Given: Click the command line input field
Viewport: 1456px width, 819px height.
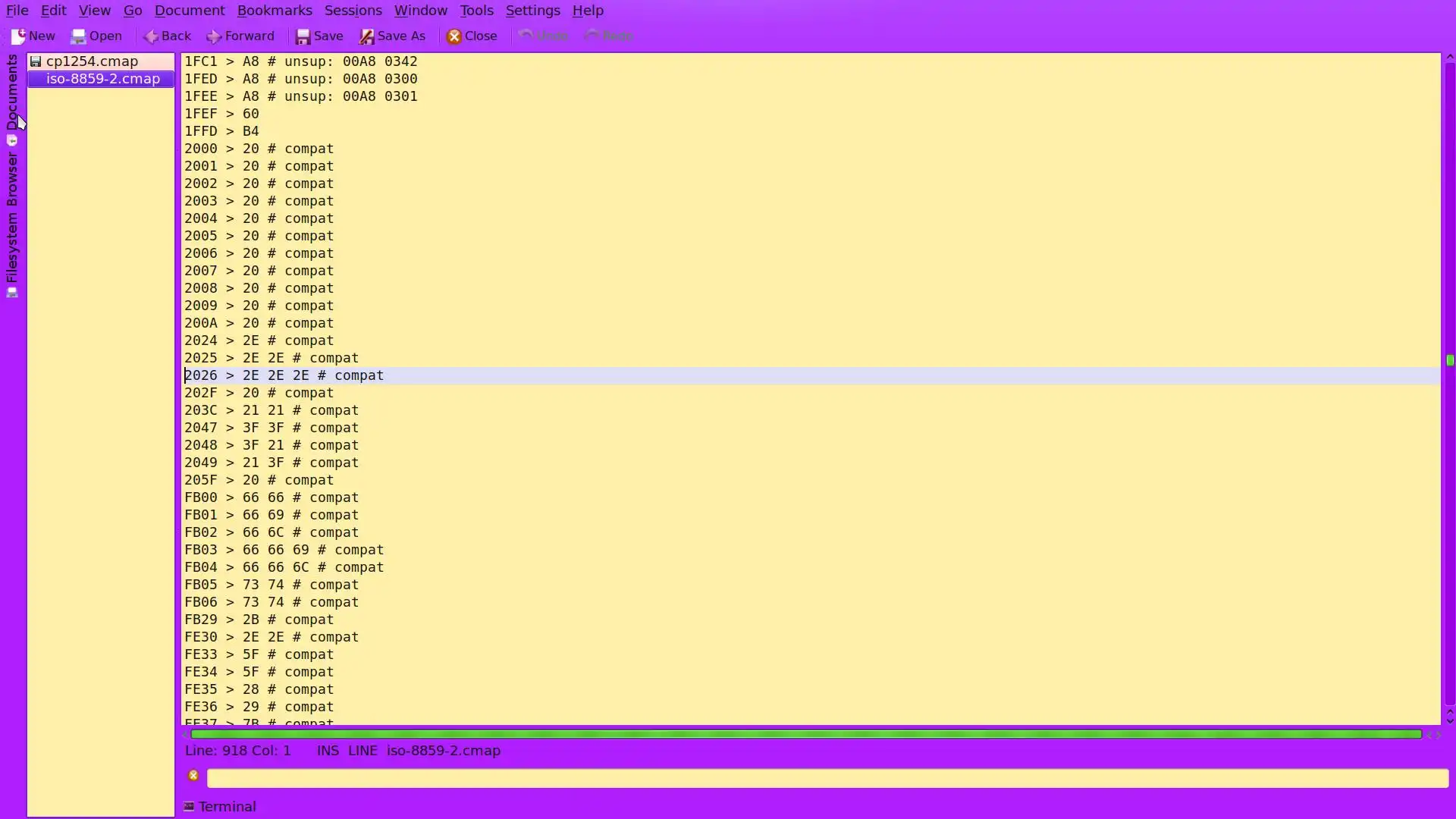Looking at the screenshot, I should coord(827,778).
